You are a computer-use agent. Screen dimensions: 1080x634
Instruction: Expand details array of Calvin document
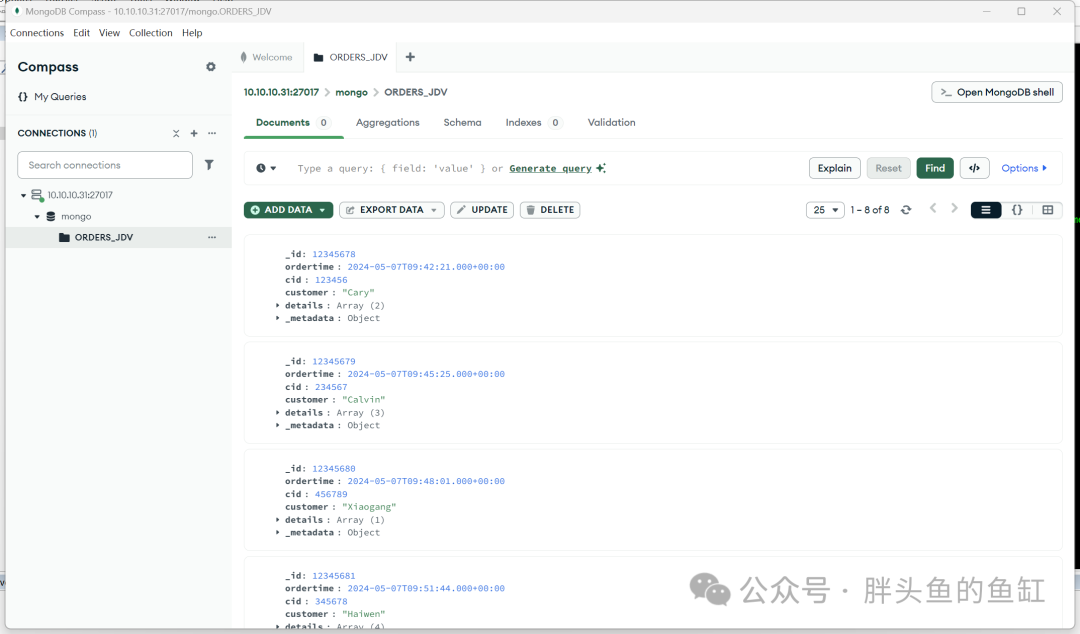point(278,413)
